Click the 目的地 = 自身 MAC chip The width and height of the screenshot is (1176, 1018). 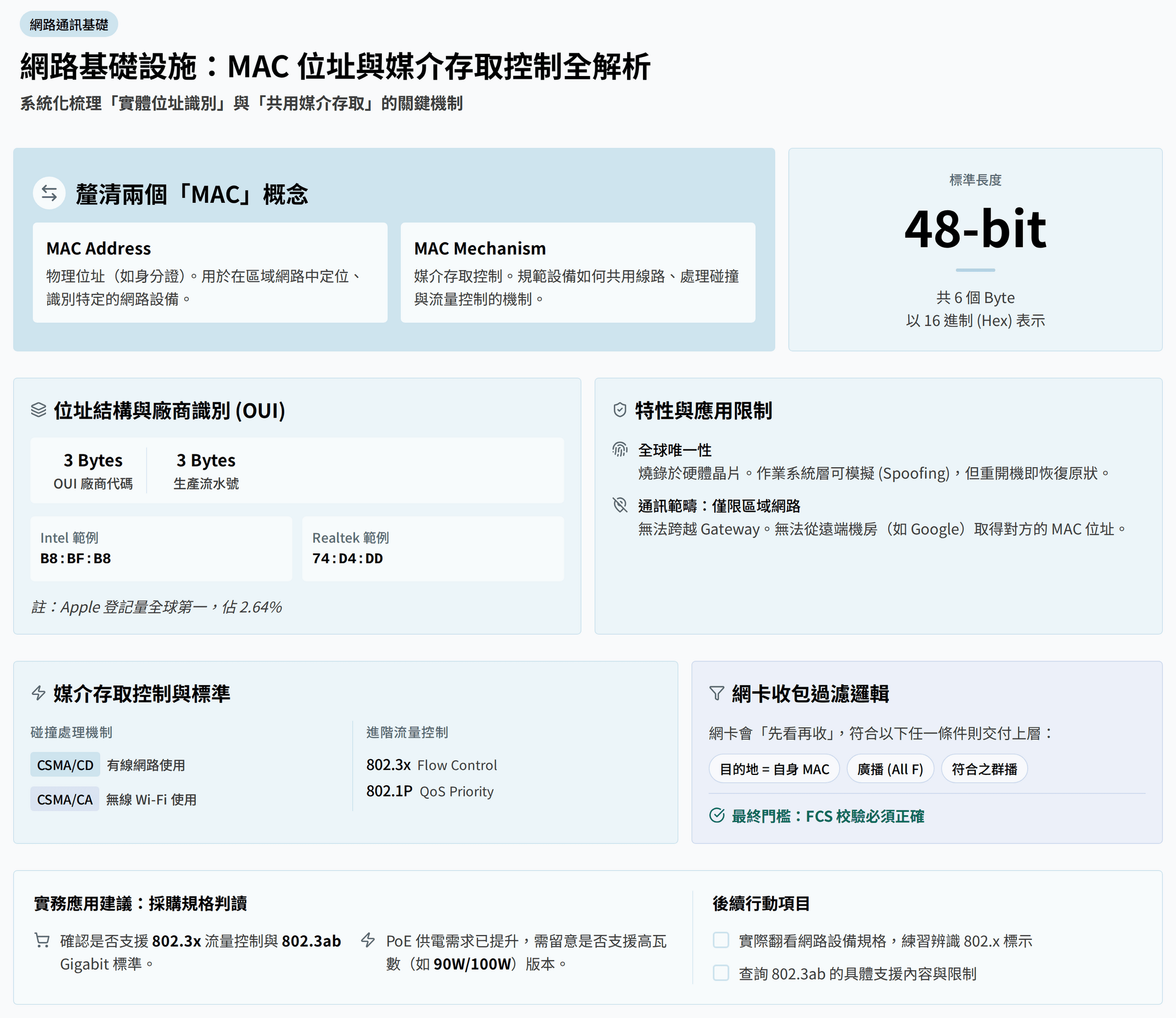pos(774,769)
